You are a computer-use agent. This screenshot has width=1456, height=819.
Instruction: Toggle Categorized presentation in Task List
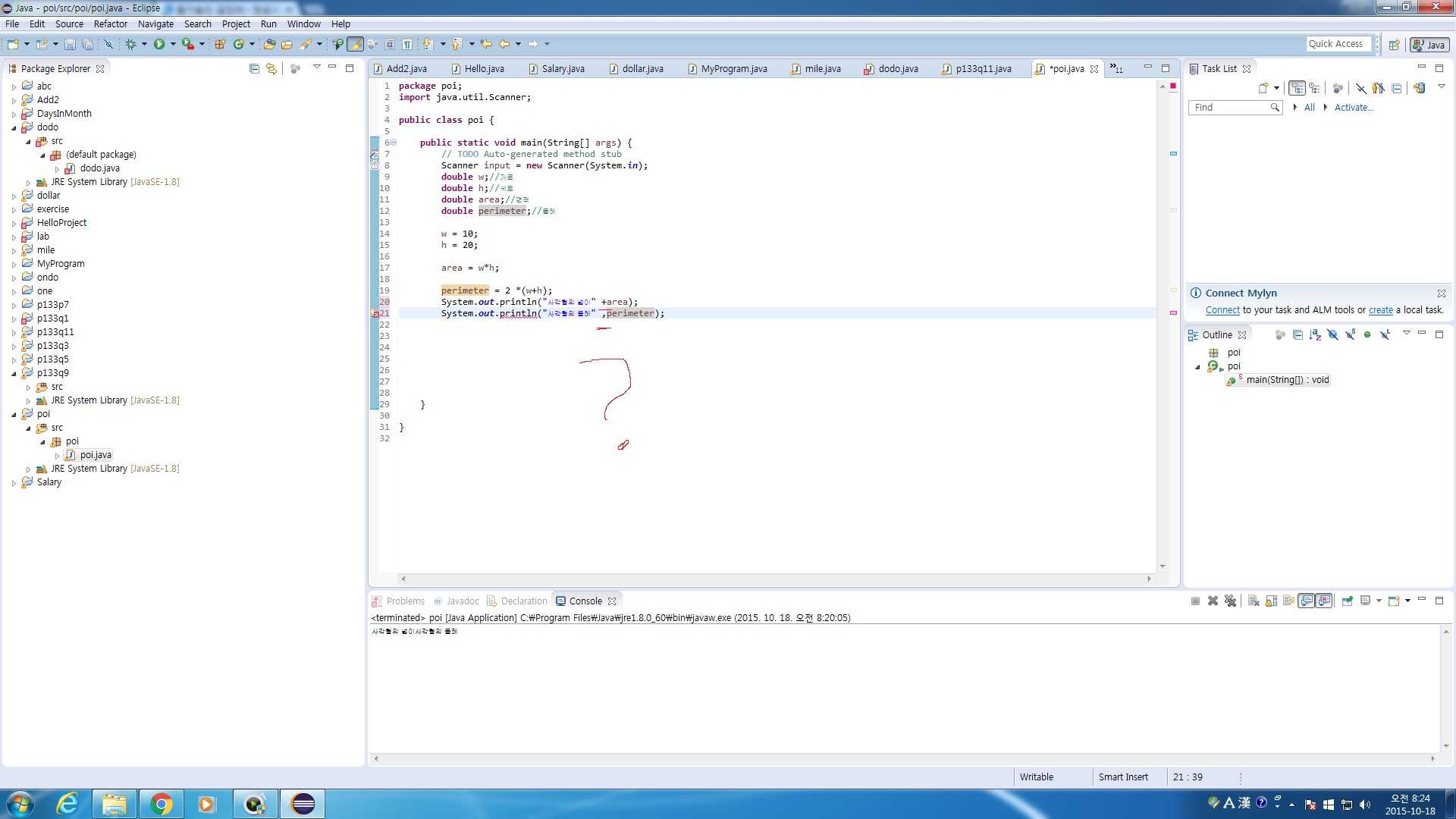pyautogui.click(x=1298, y=88)
